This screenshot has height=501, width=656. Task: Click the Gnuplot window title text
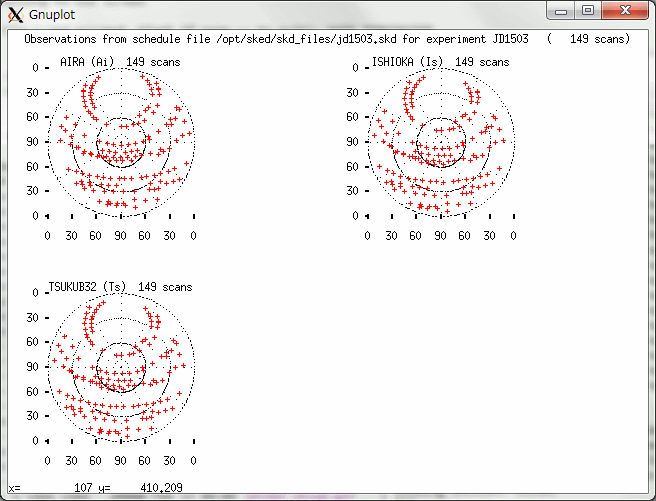click(52, 15)
